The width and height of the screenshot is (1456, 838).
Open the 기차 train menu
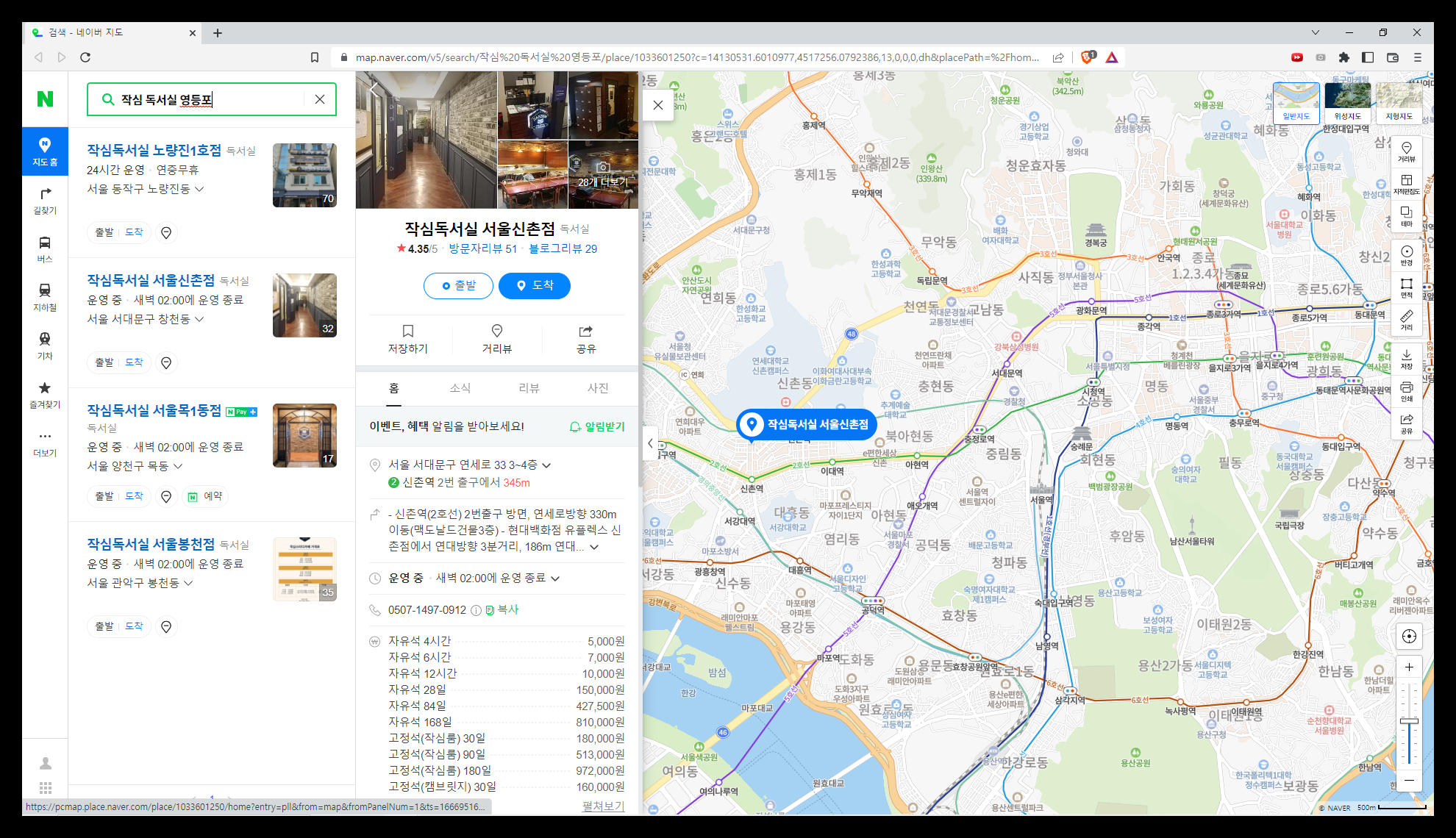(45, 346)
